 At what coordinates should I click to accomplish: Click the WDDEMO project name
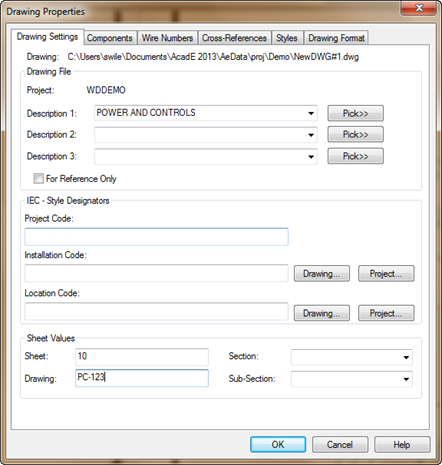tap(106, 90)
